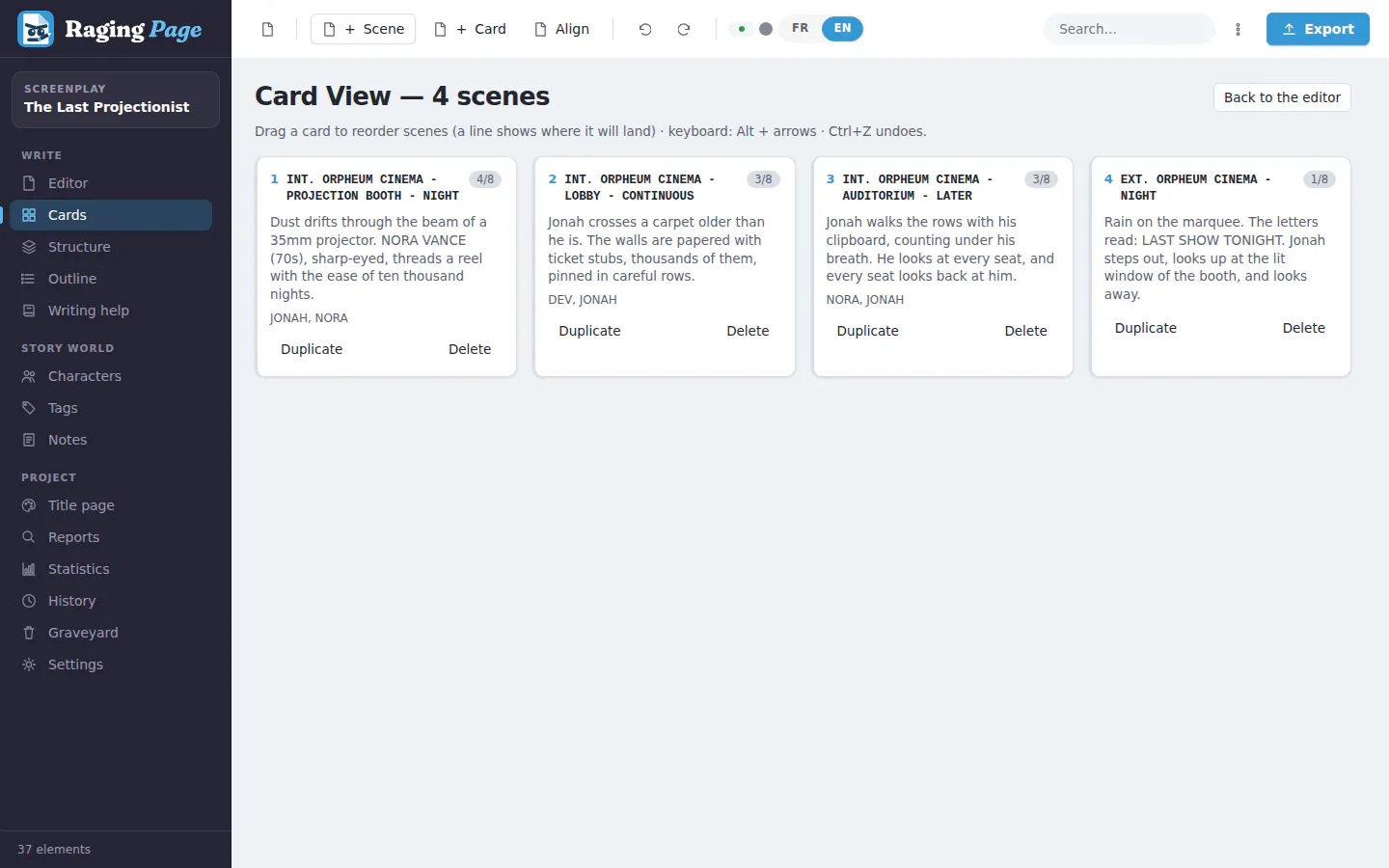Switch language to FR
Image resolution: width=1389 pixels, height=868 pixels.
tap(801, 29)
